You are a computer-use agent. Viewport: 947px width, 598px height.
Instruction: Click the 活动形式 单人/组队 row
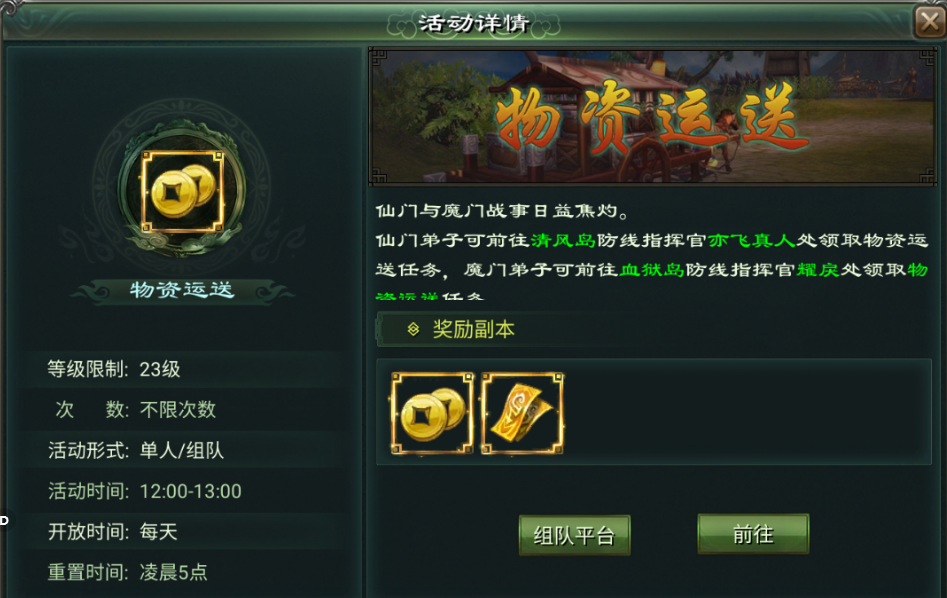[x=184, y=451]
